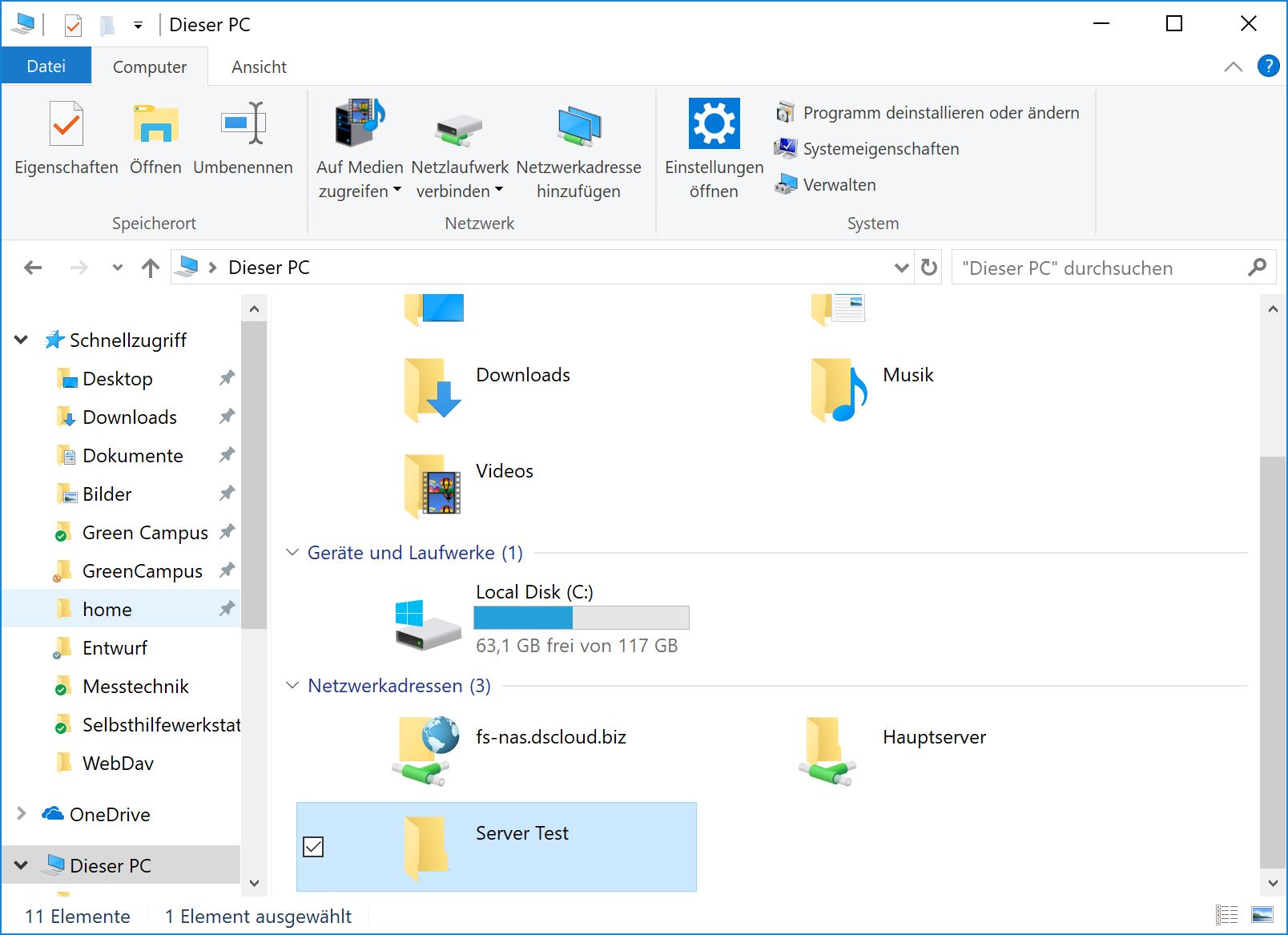Click the Local Disk usage bar
Image resolution: width=1288 pixels, height=935 pixels.
point(582,618)
